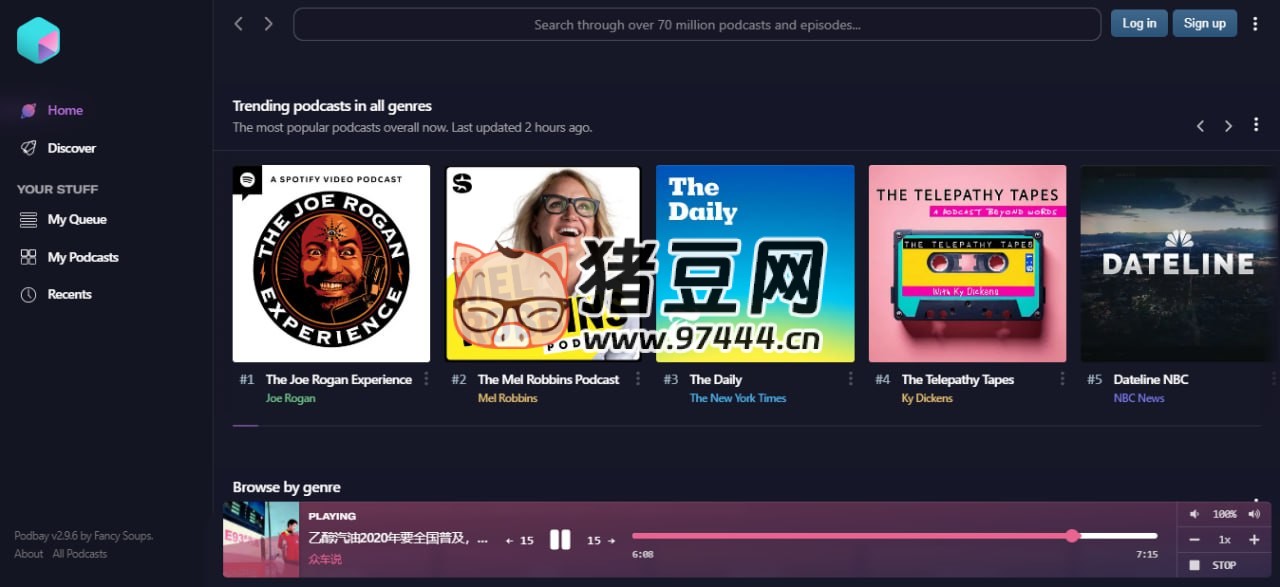Open options menu for The Joe Rogan Experience

point(426,379)
